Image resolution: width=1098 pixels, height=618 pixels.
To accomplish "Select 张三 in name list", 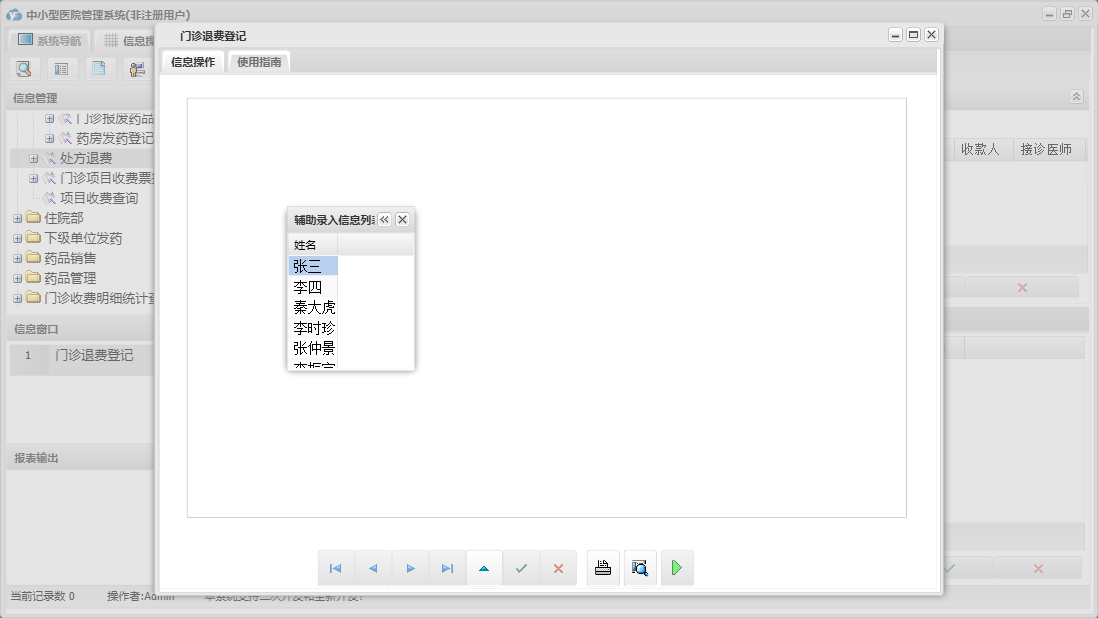I will (x=313, y=266).
